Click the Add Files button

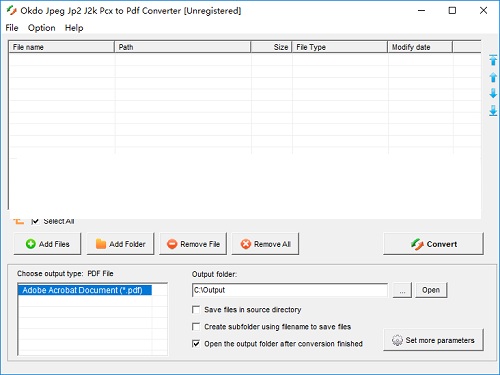click(x=47, y=244)
